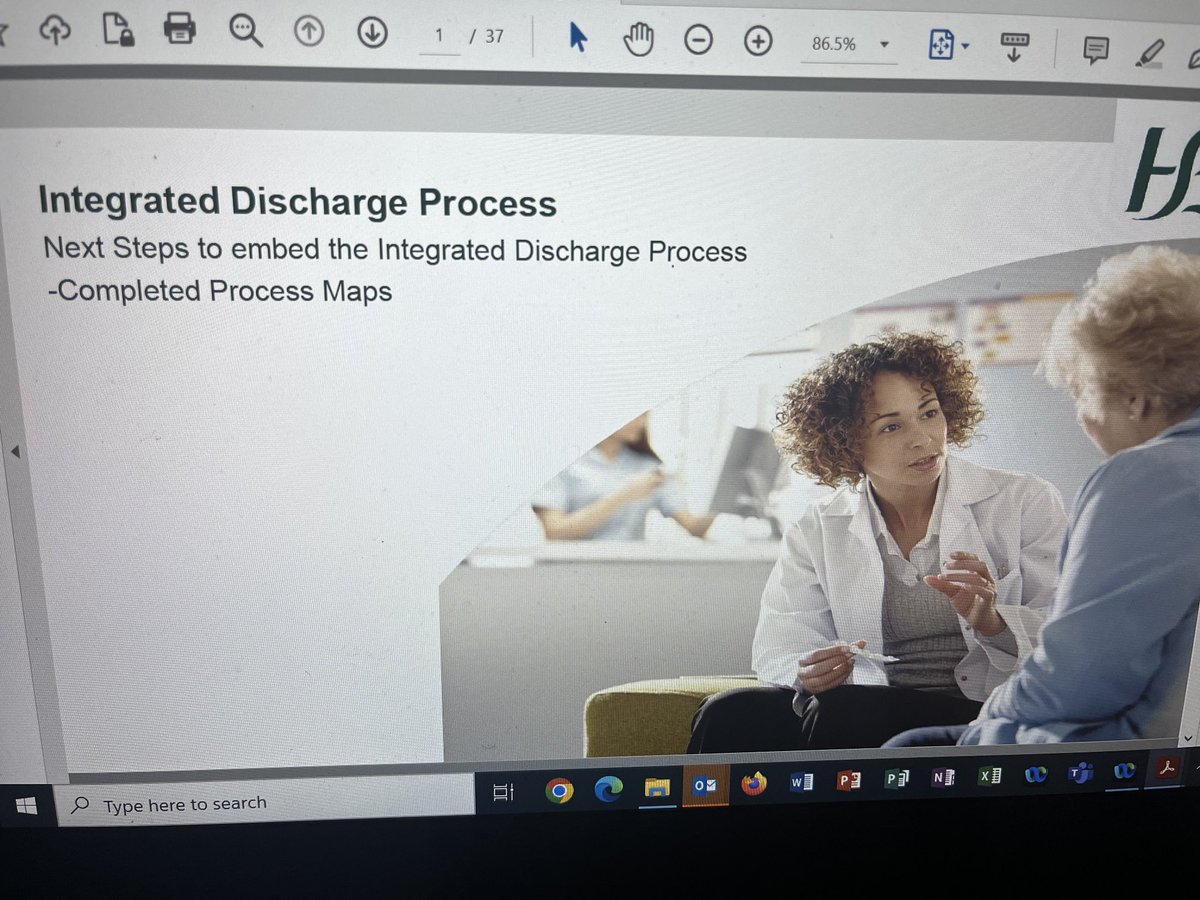The width and height of the screenshot is (1200, 900).
Task: Open File Explorer from the taskbar
Action: coord(656,789)
